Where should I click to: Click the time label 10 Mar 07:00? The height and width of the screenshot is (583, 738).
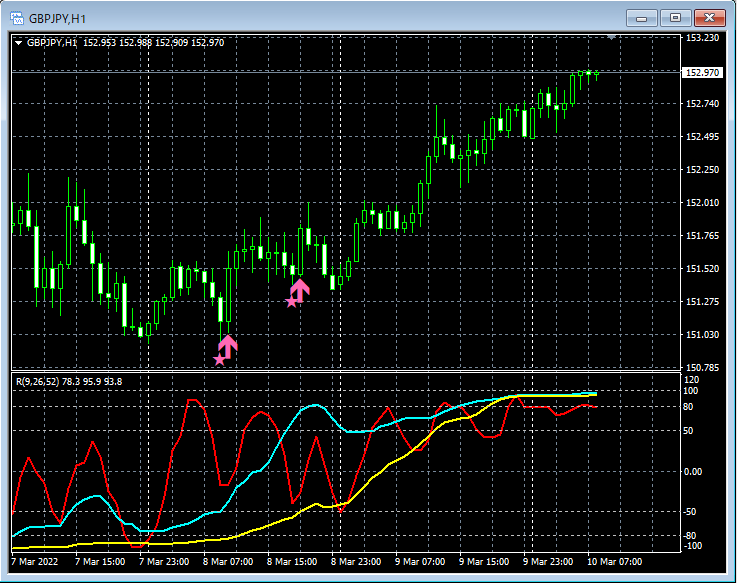click(x=614, y=562)
